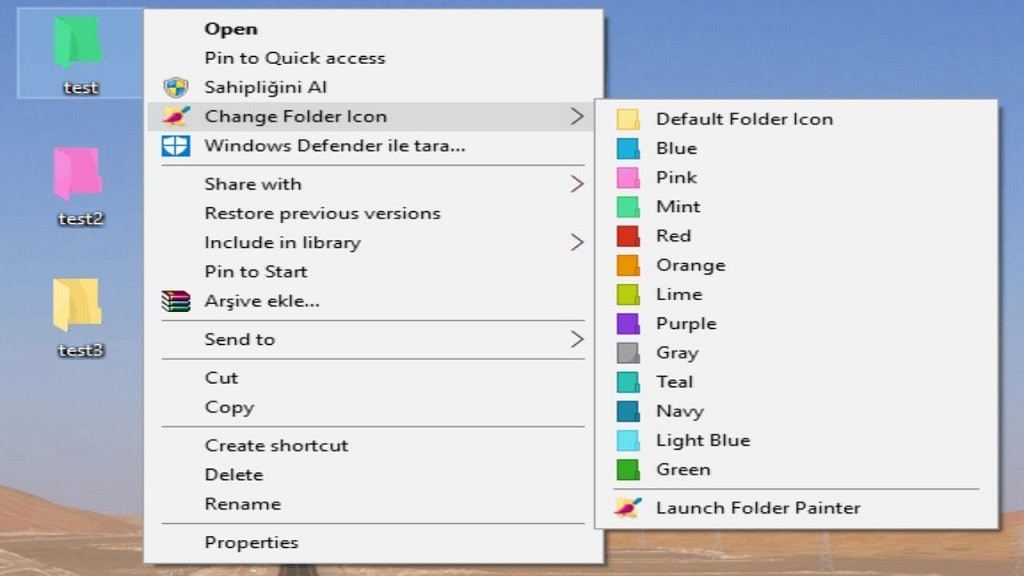This screenshot has width=1024, height=576.
Task: Click the Launch Folder Painter icon
Action: (x=628, y=508)
